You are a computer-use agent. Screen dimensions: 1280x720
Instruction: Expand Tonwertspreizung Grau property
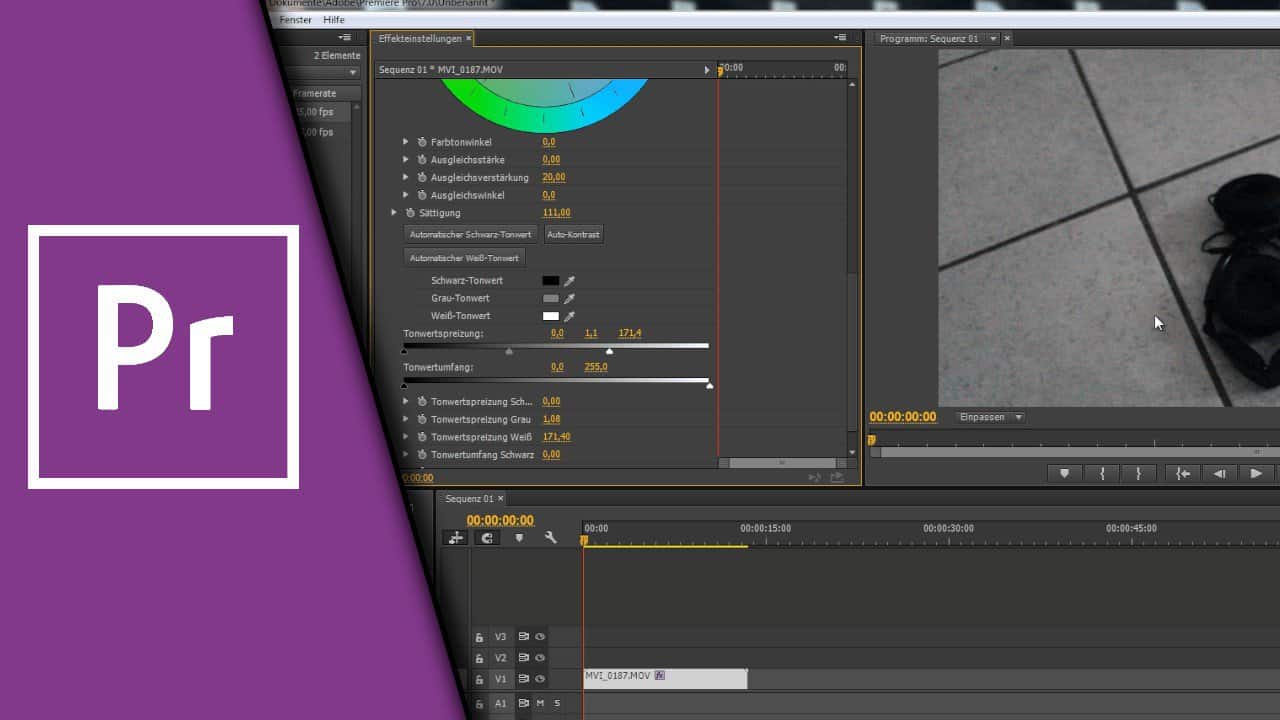(406, 419)
